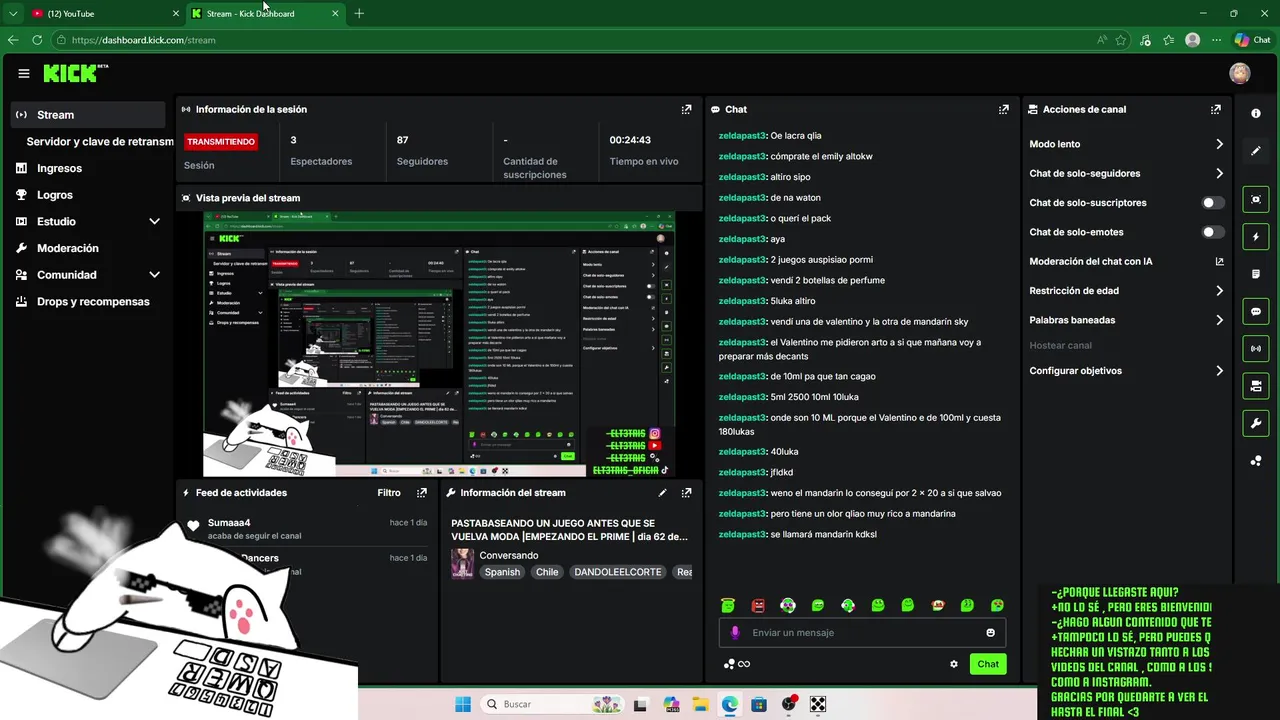
Task: Expand the Estudio sidebar section
Action: pos(154,221)
